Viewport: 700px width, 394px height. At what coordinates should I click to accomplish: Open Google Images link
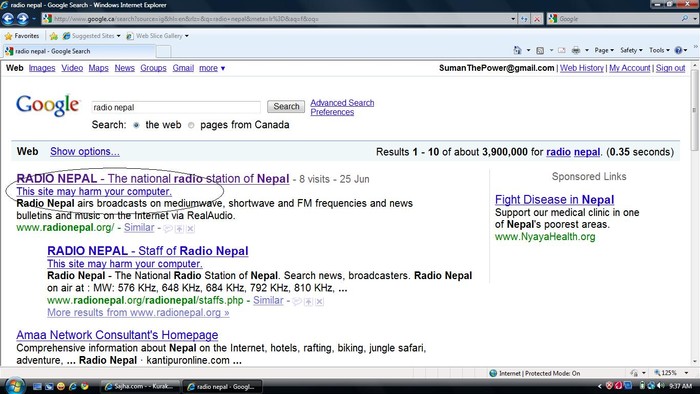pos(42,68)
